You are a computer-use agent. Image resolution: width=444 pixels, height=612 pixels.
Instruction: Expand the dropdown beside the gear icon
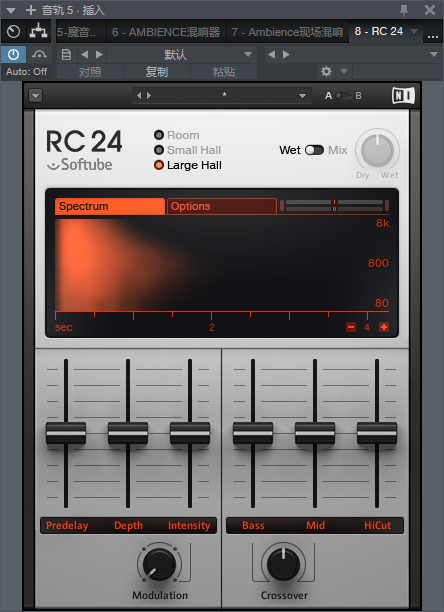tap(344, 71)
